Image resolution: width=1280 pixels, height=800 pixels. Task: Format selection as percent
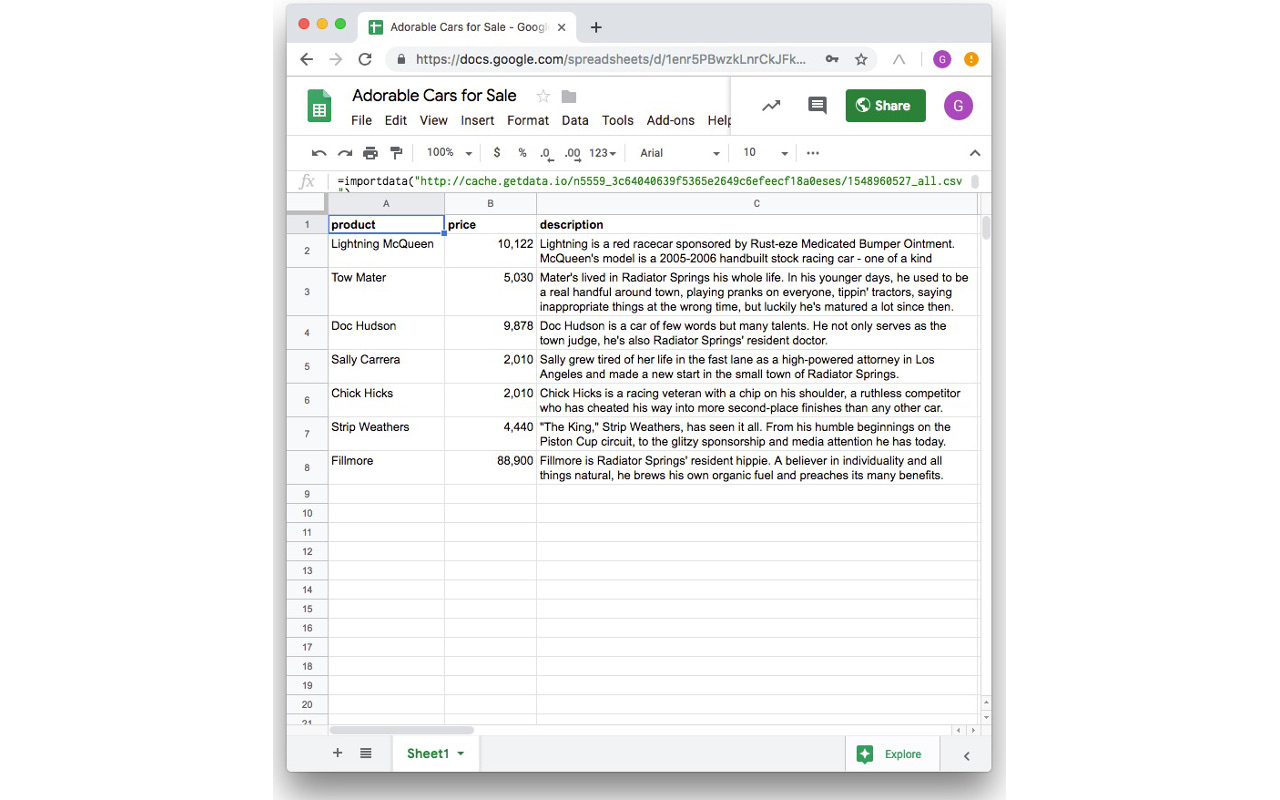[521, 152]
